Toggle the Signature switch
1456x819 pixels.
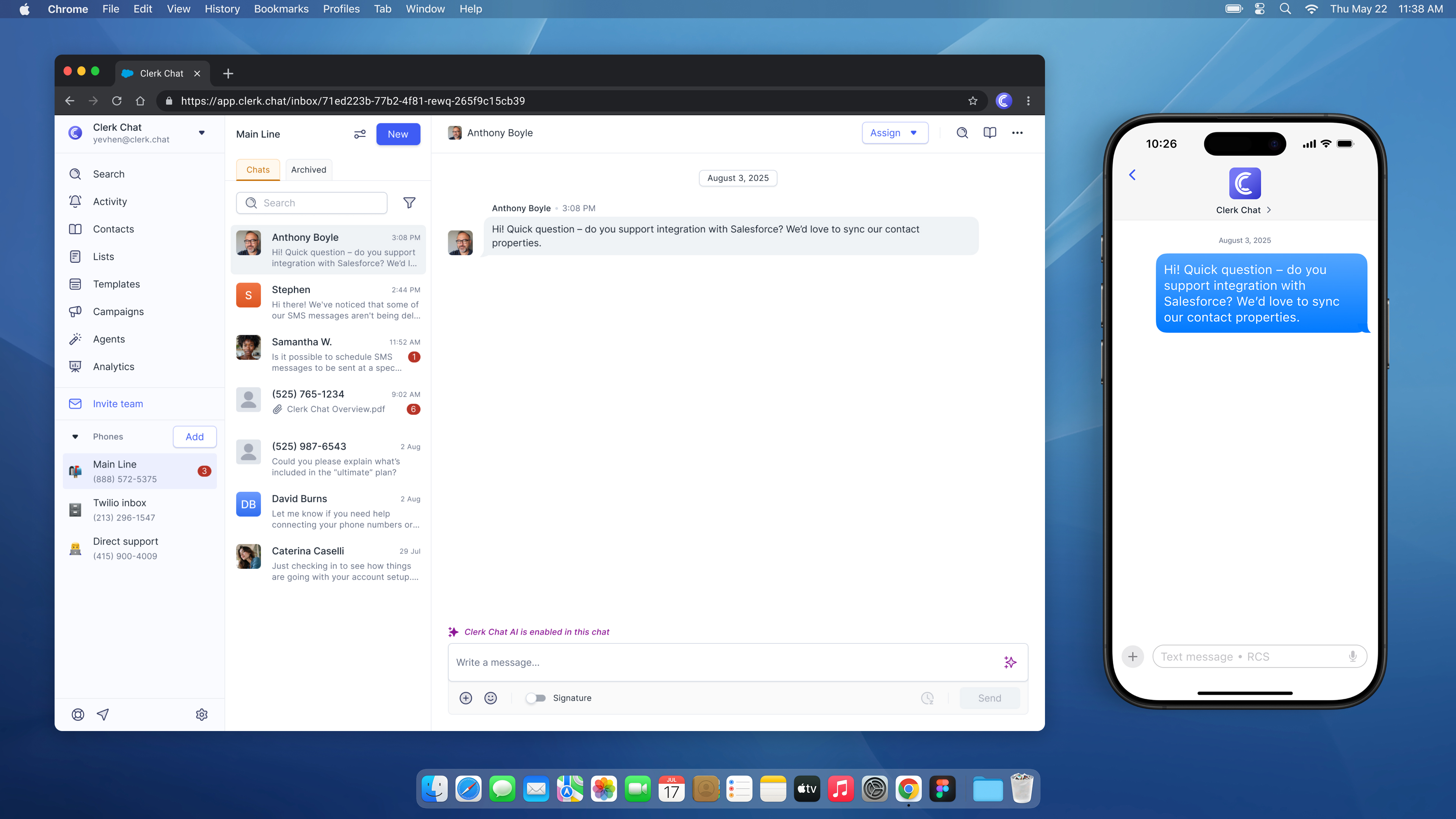coord(535,698)
